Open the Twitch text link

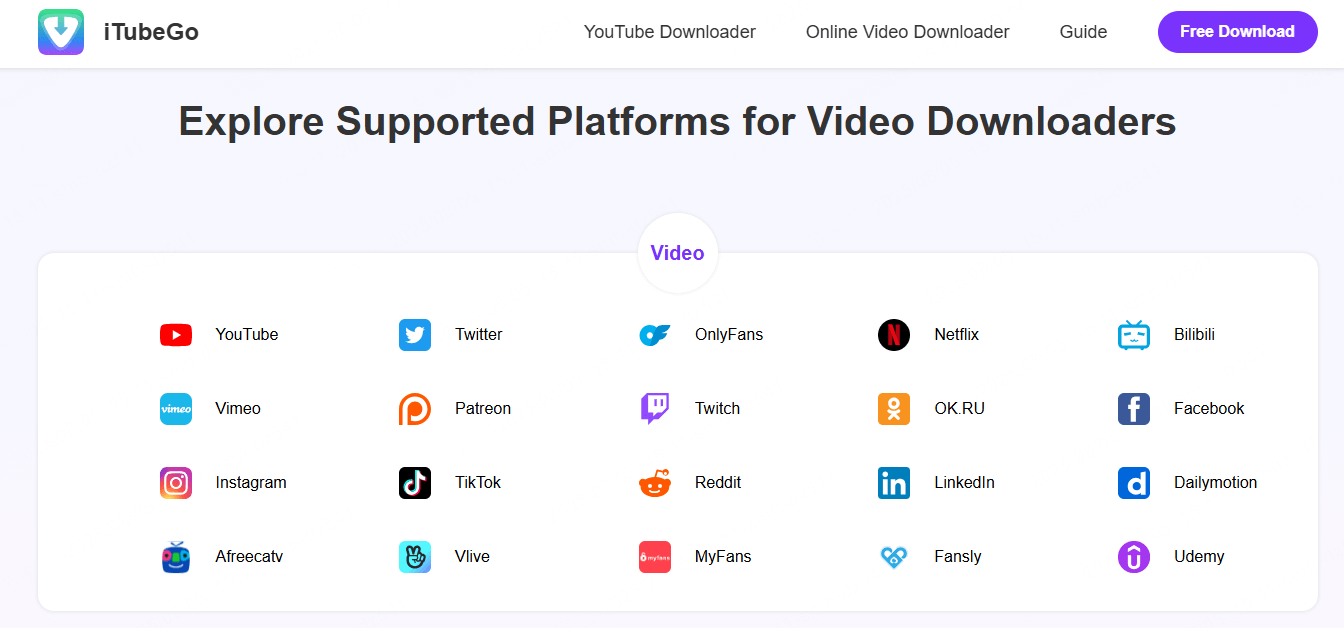(718, 409)
